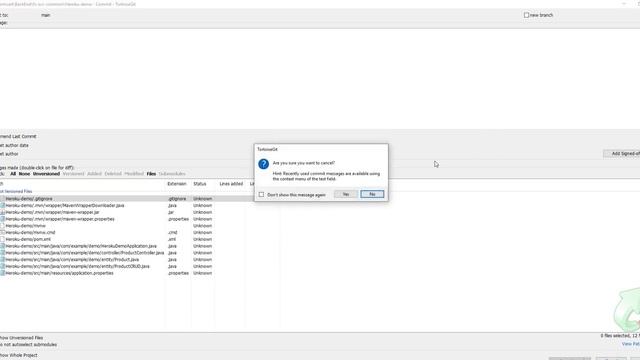
Task: Toggle 'Do not autoselect submodules' option
Action: [x=28, y=344]
